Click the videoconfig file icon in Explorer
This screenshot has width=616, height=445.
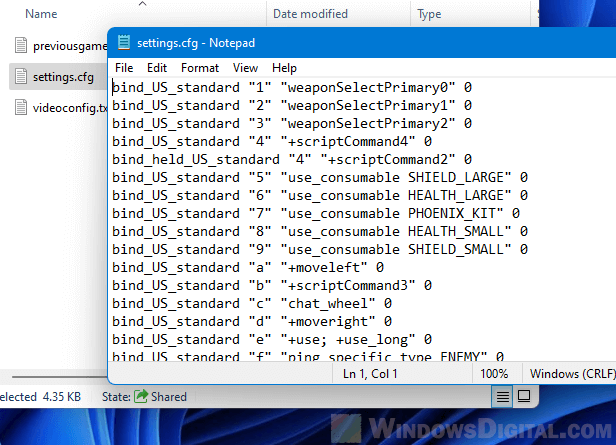(21, 107)
